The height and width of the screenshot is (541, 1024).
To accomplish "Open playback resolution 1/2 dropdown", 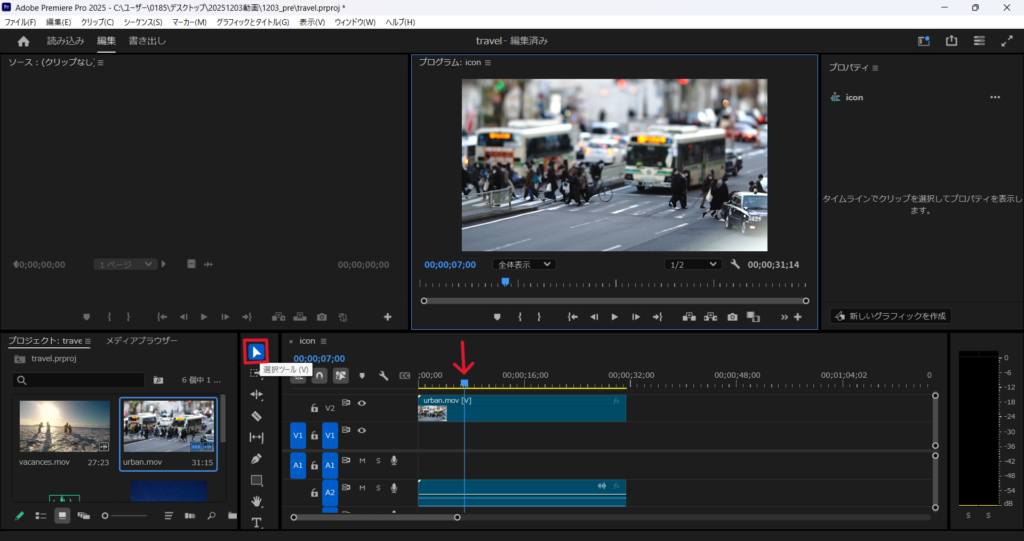I will tap(693, 264).
